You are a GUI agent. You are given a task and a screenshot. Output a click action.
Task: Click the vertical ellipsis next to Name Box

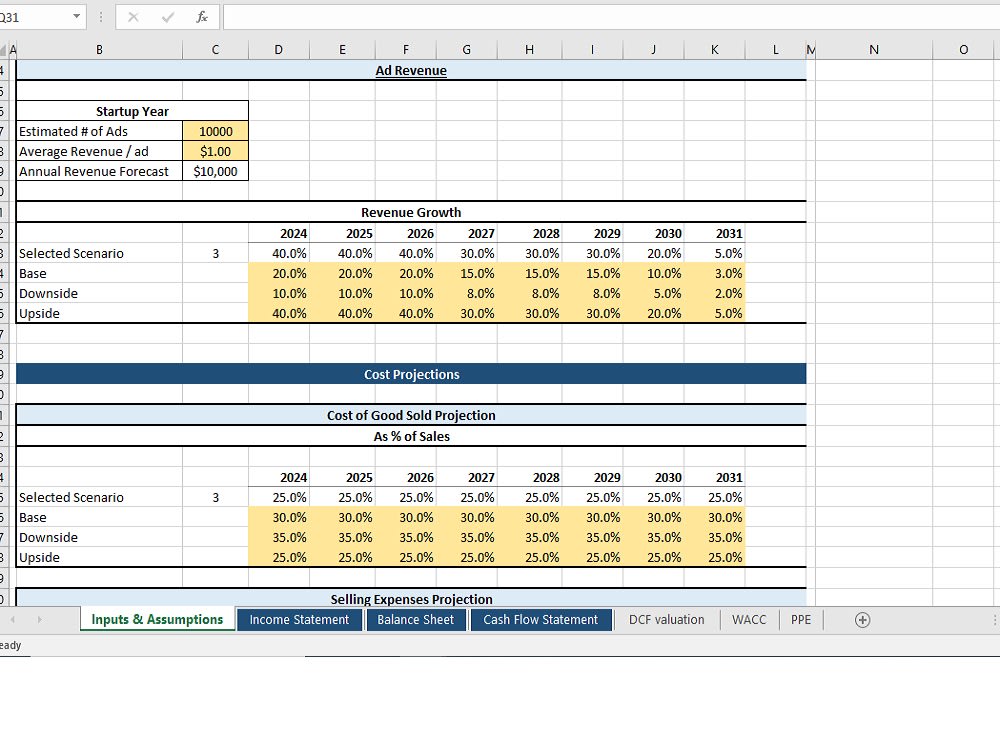[x=103, y=16]
